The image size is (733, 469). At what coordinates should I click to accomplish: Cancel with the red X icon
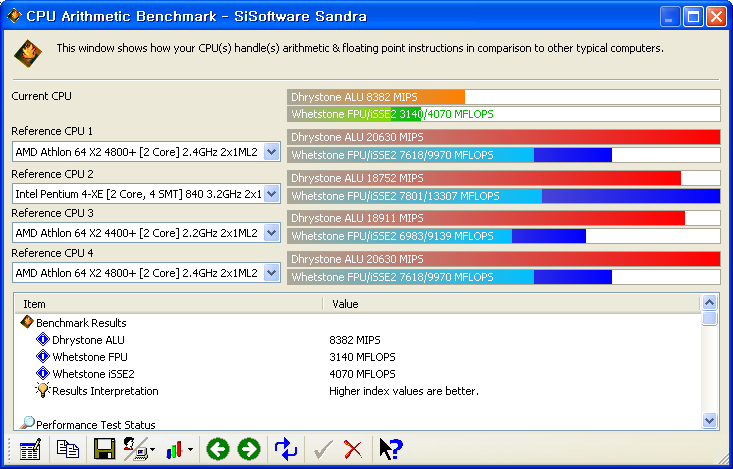coord(353,450)
